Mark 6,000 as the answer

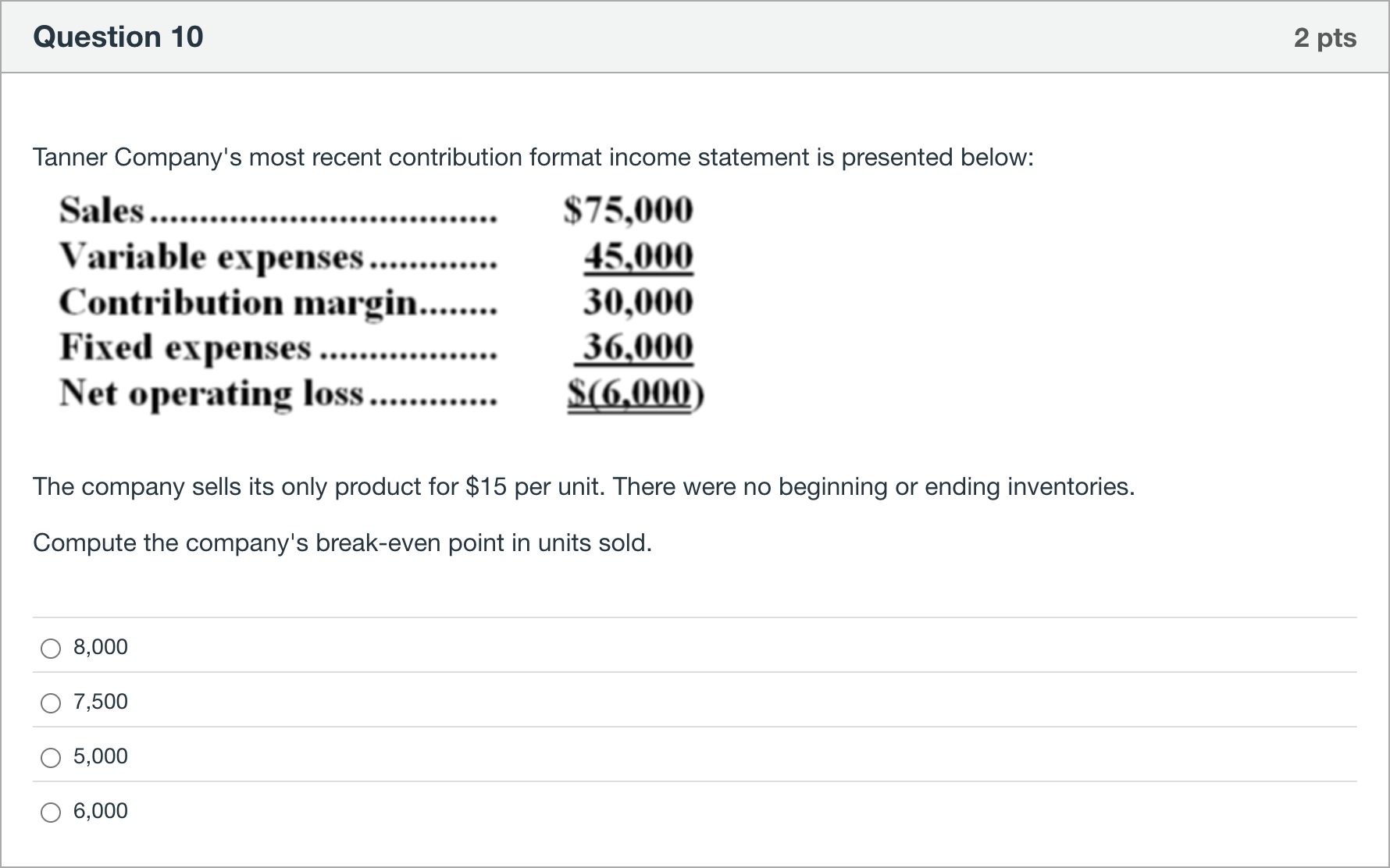[51, 813]
